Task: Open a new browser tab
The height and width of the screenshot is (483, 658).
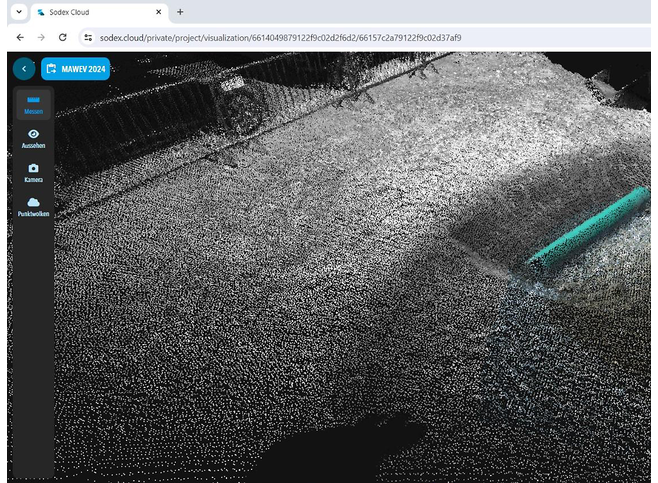Action: click(180, 12)
